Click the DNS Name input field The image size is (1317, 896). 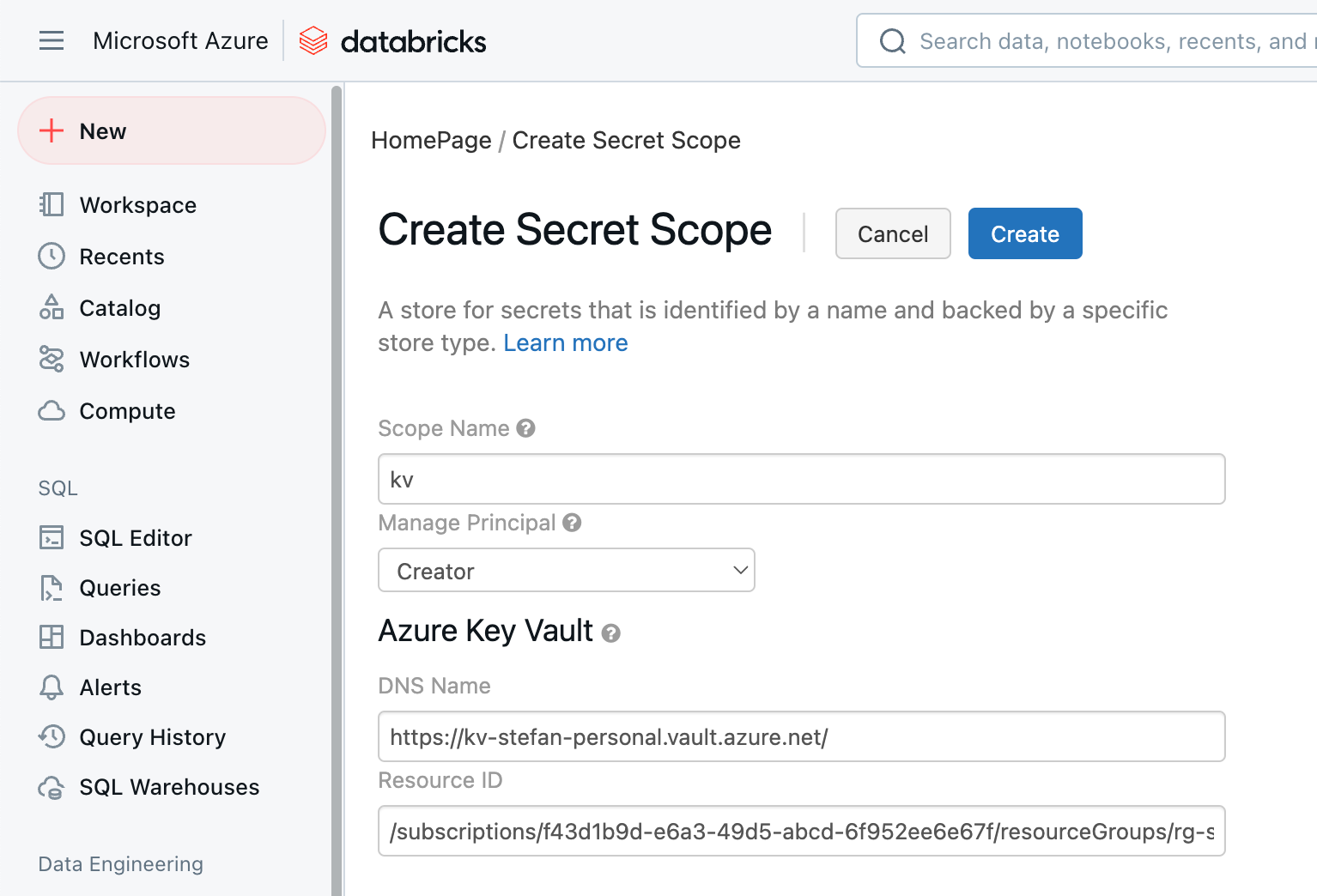(801, 736)
